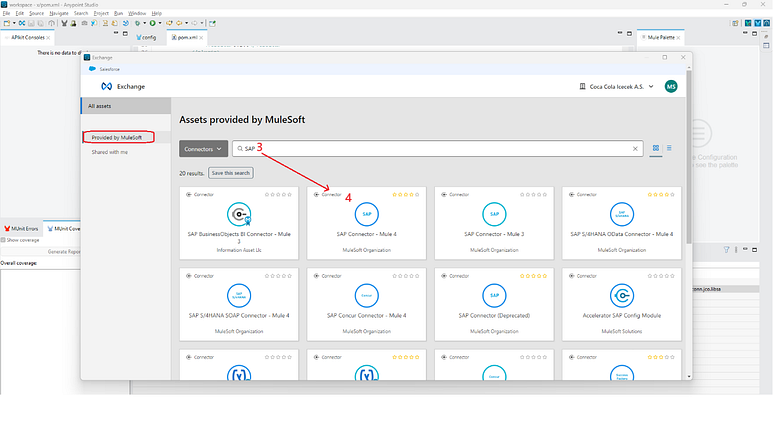773x435 pixels.
Task: Select Provided by MuleSoft in the sidebar
Action: pyautogui.click(x=119, y=138)
